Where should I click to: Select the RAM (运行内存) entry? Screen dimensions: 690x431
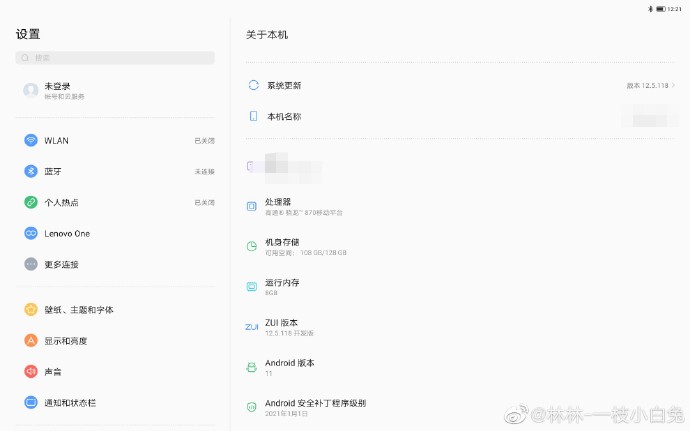coord(460,287)
